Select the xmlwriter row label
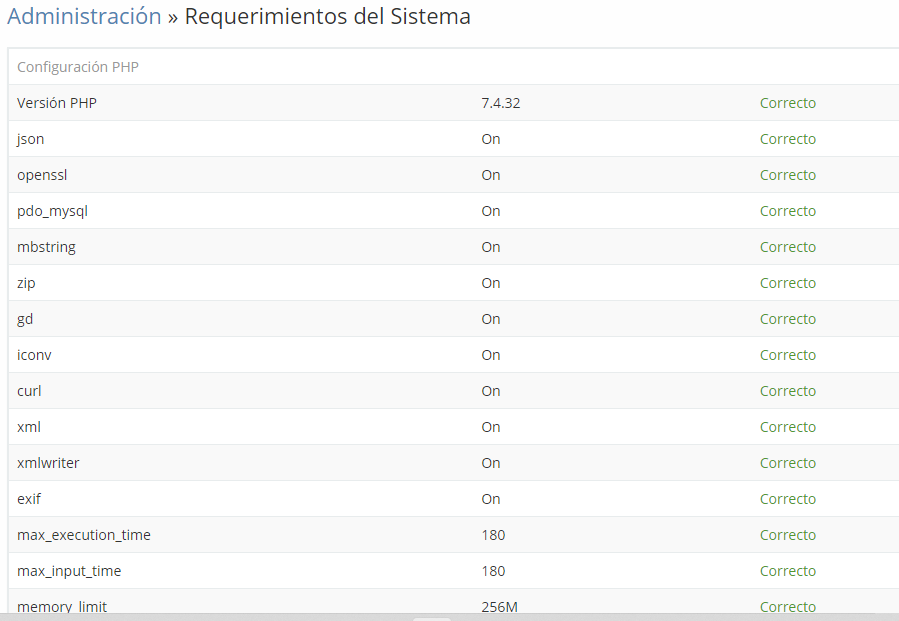899x621 pixels. click(48, 463)
